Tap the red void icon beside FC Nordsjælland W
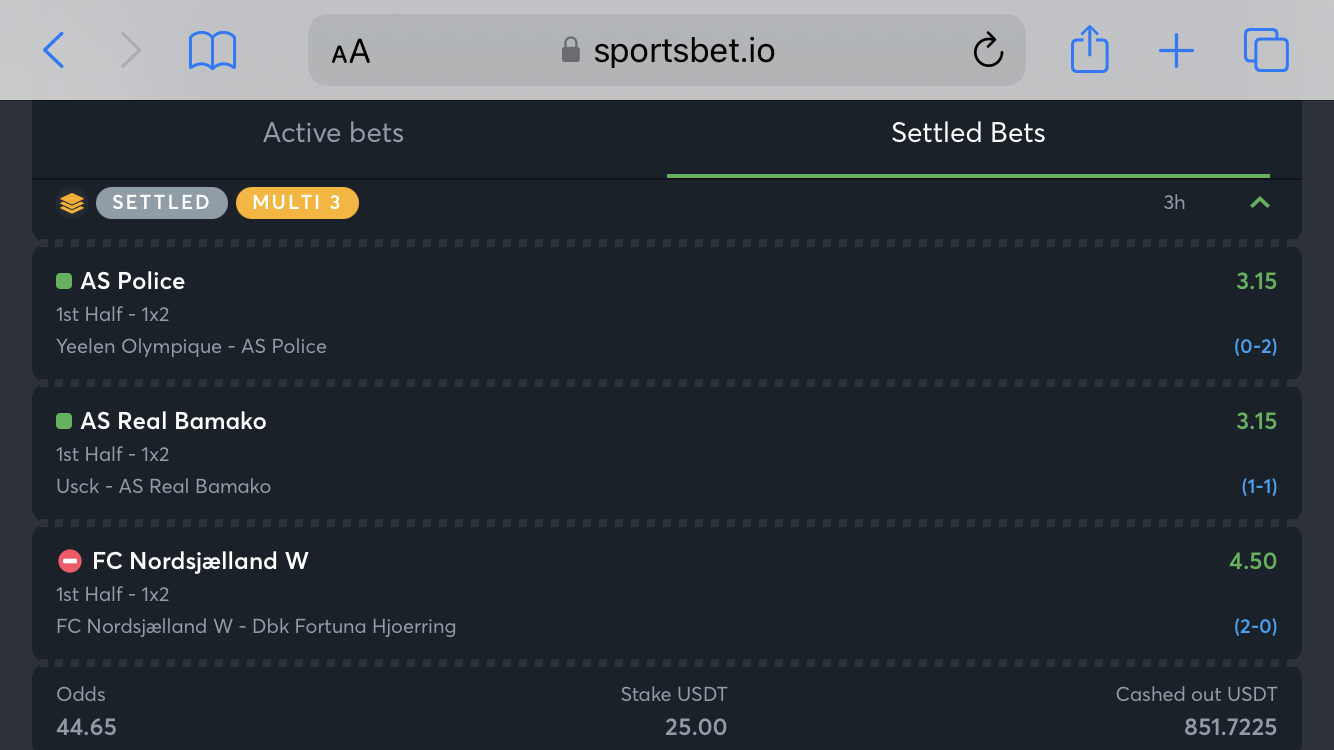The height and width of the screenshot is (750, 1334). [70, 561]
